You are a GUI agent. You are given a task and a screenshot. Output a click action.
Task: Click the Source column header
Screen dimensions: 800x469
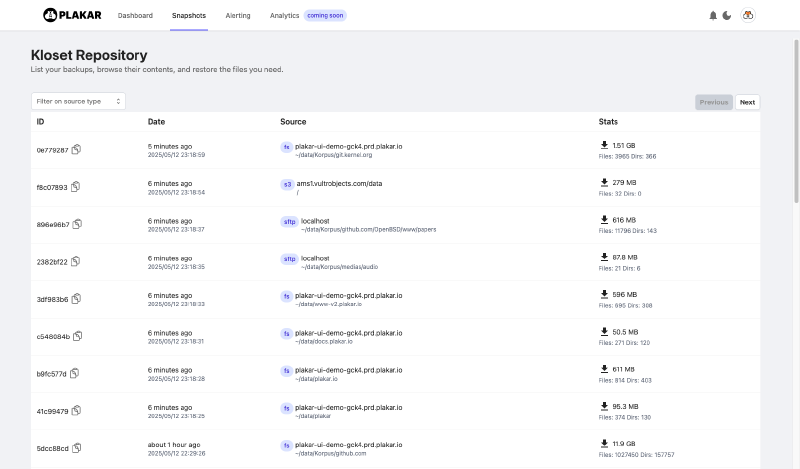(293, 121)
